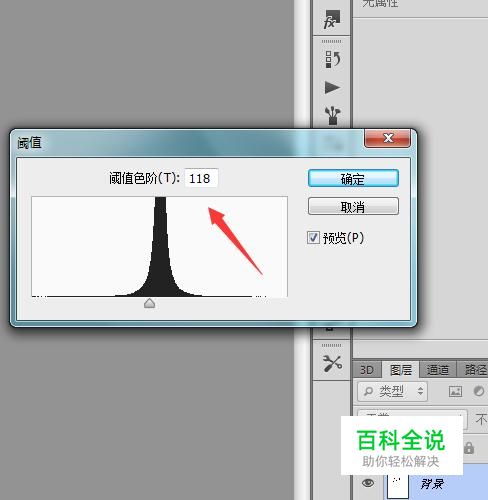
Task: Open the Tool Presets wrench icon
Action: tap(332, 363)
